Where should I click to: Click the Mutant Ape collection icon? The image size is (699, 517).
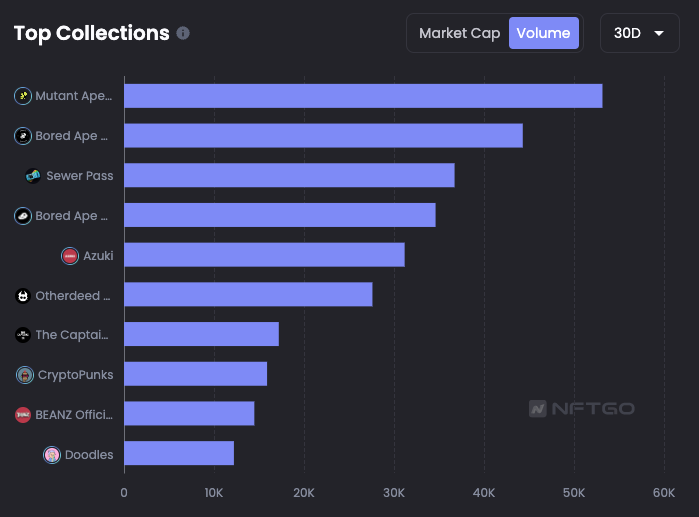click(23, 96)
